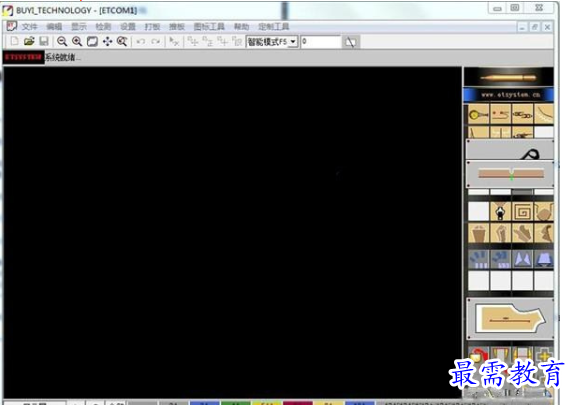Click the document icon left of 文件 menu
Image resolution: width=573 pixels, height=405 pixels.
coord(12,26)
